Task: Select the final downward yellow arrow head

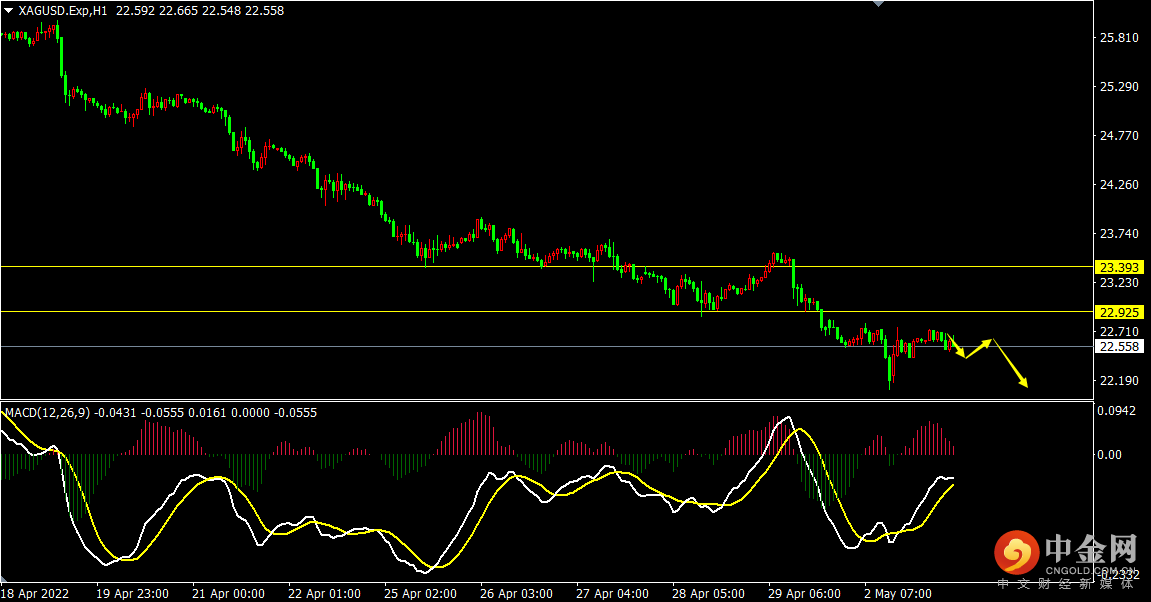Action: [1023, 381]
